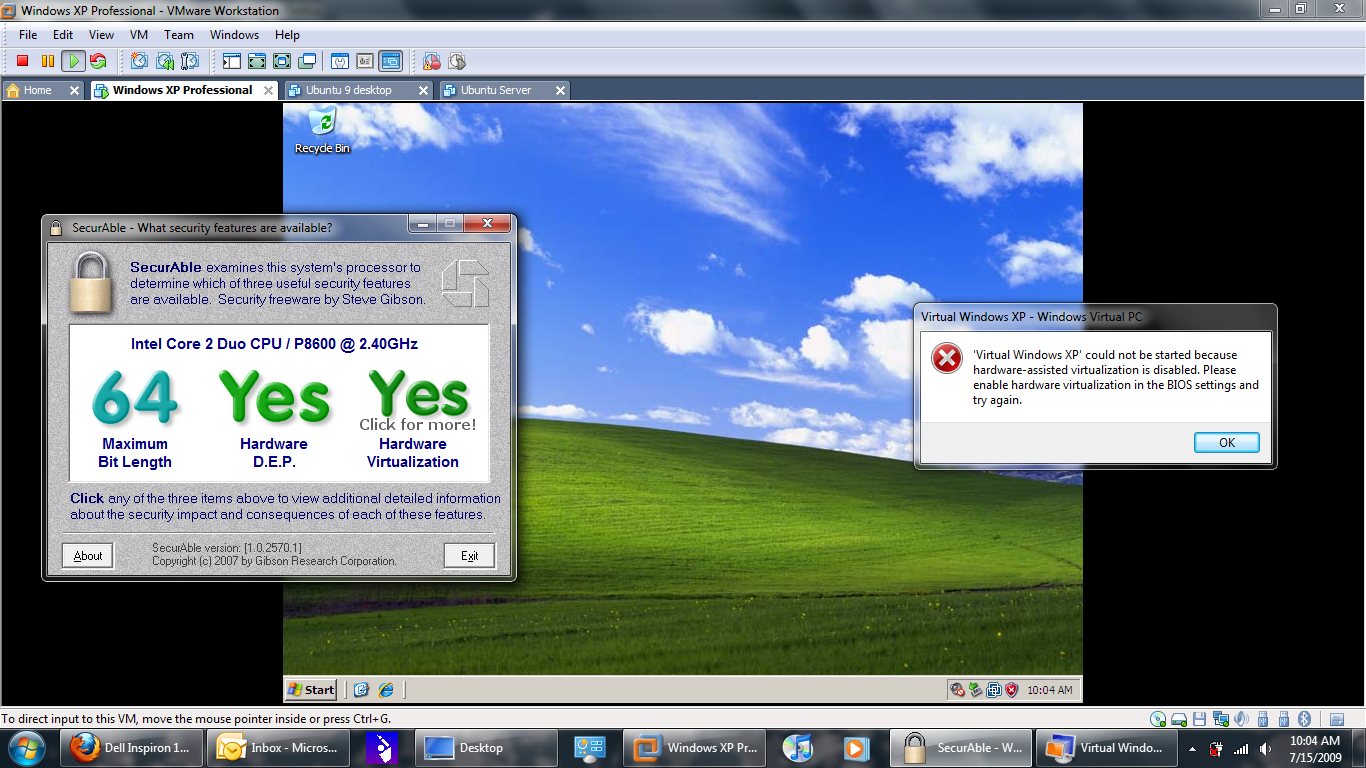Viewport: 1366px width, 768px height.
Task: Open the Inbox Microsoft Outlook taskbar button
Action: pos(277,748)
